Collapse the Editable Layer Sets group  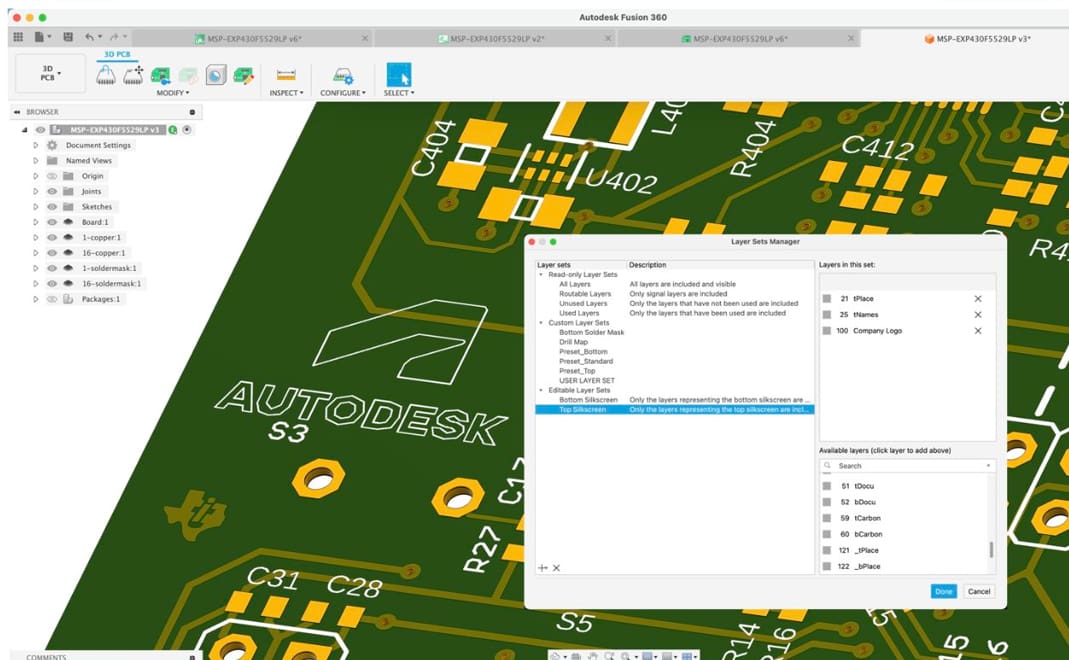541,390
